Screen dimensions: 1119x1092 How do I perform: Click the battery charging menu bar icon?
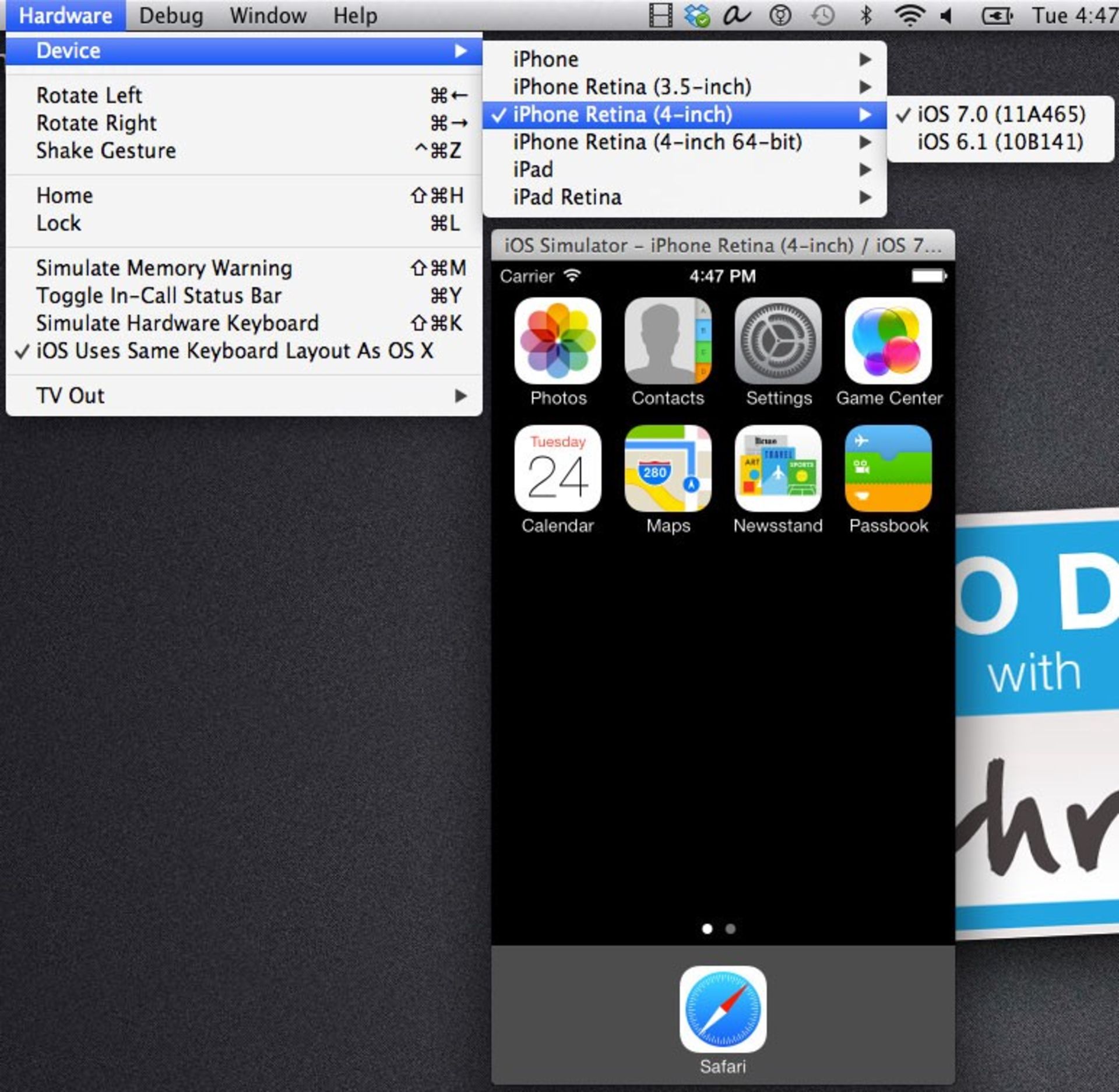coord(997,16)
